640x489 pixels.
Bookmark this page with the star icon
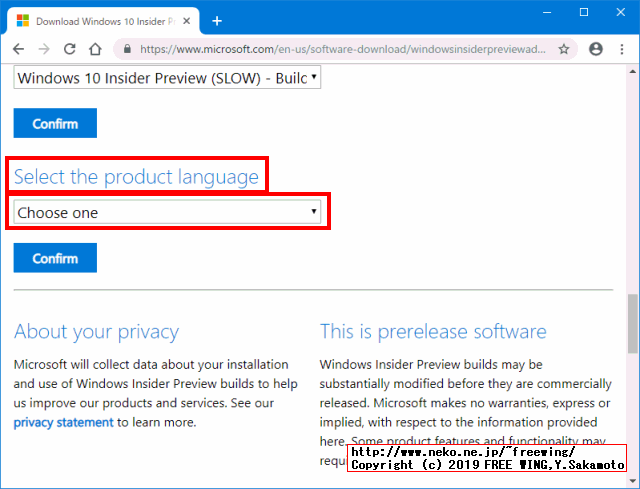click(564, 49)
